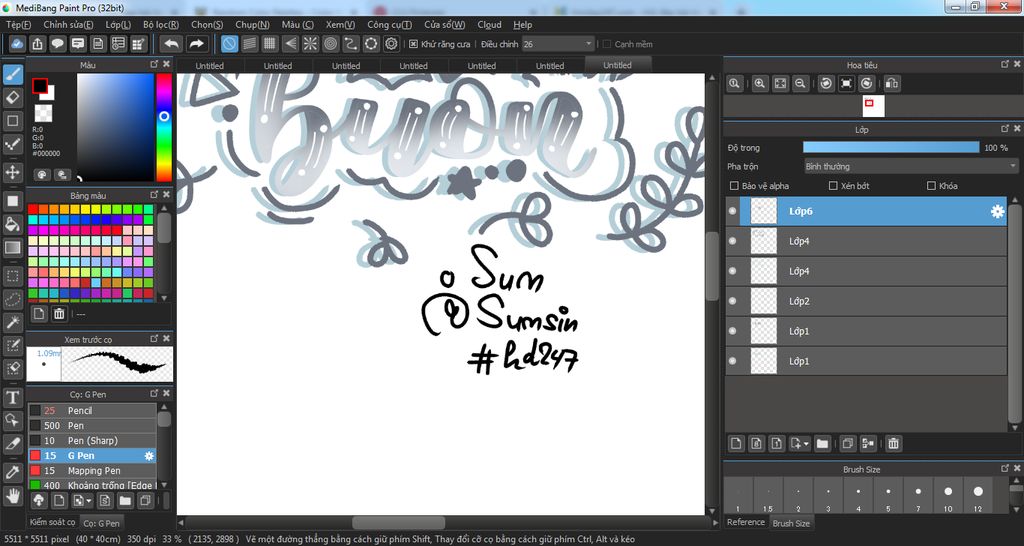
Task: Click the Redo arrow in toolbar
Action: [x=196, y=44]
